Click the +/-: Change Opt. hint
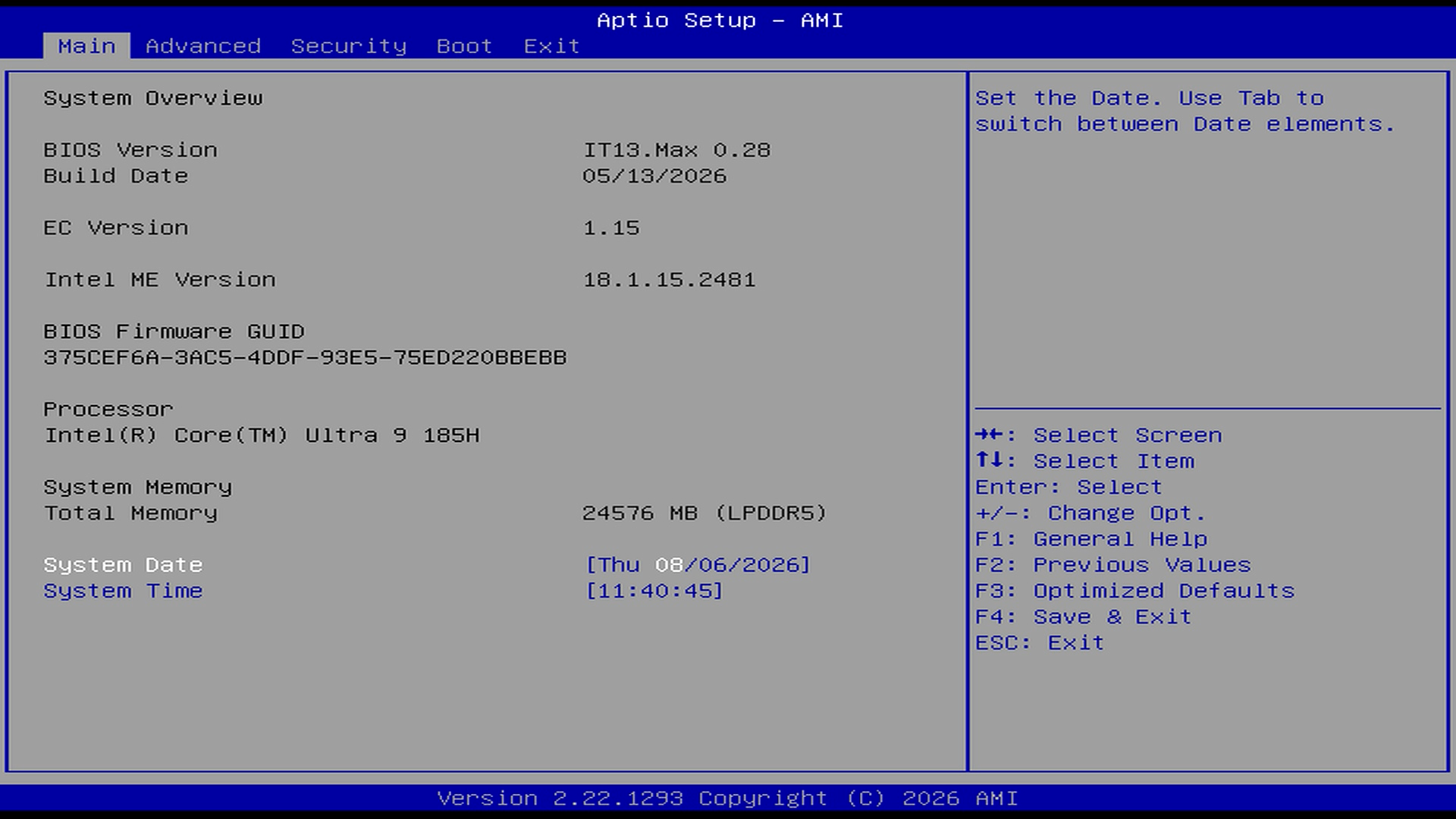This screenshot has width=1456, height=819. (1090, 513)
